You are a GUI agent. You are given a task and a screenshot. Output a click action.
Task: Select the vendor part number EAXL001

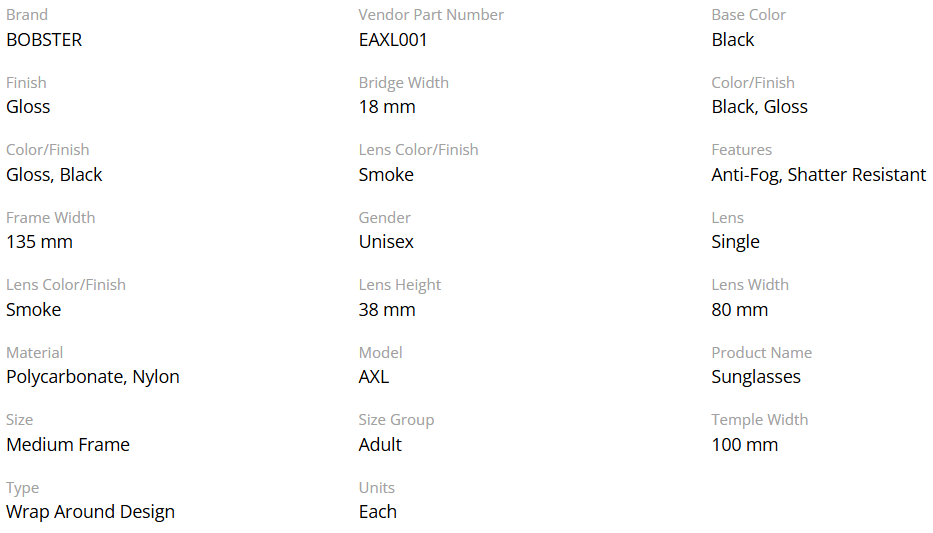coord(393,40)
